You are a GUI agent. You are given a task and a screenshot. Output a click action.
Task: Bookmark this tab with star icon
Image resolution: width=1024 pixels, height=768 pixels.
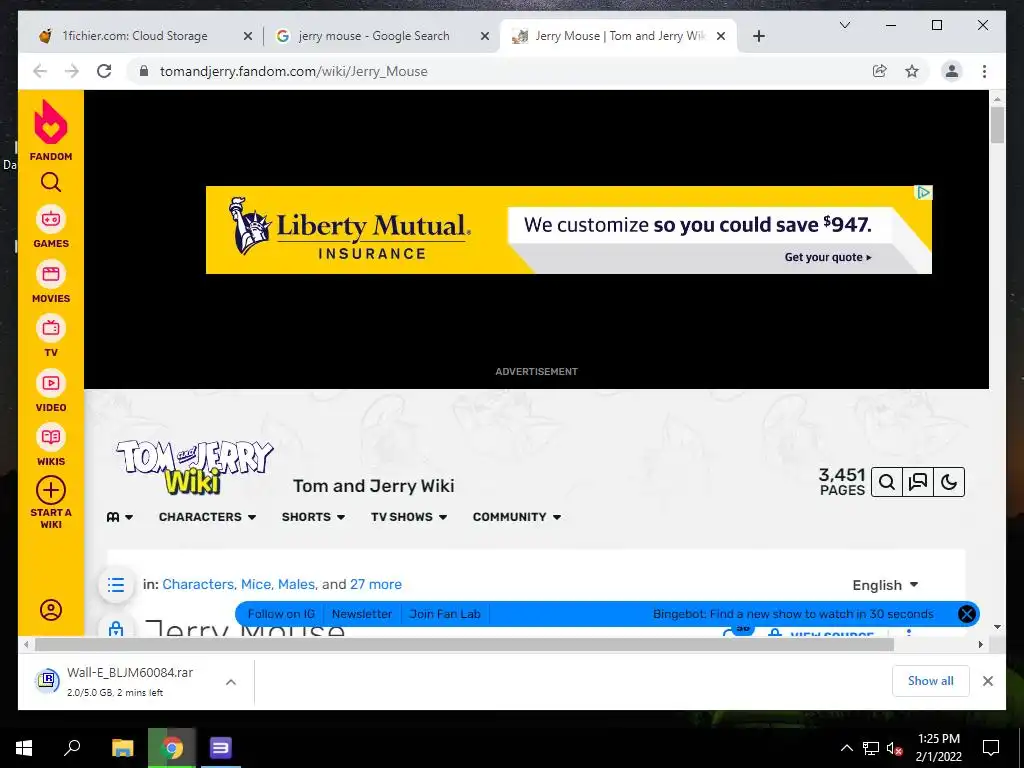pyautogui.click(x=912, y=71)
